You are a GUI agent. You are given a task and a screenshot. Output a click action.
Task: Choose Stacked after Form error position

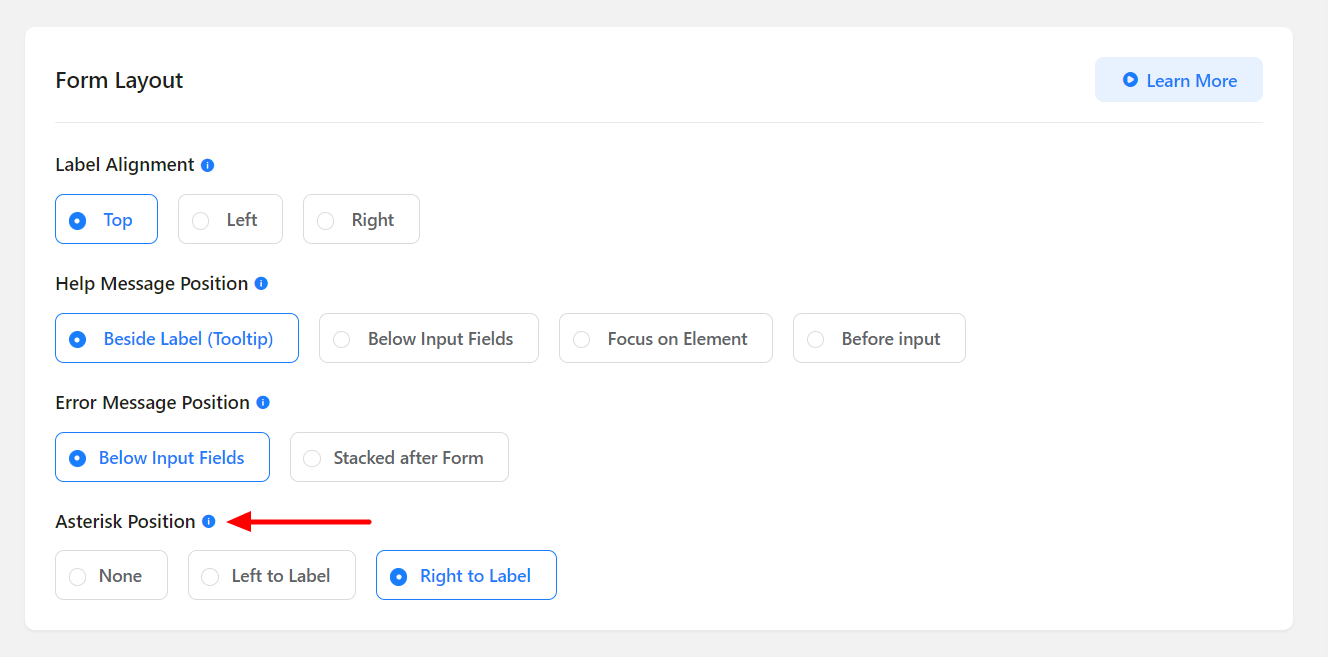(x=399, y=458)
